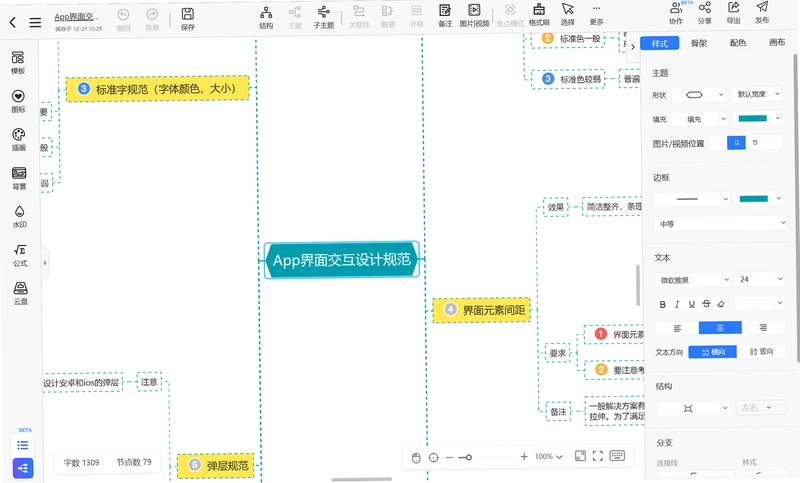Align text to the right
This screenshot has height=483, width=800.
763,327
